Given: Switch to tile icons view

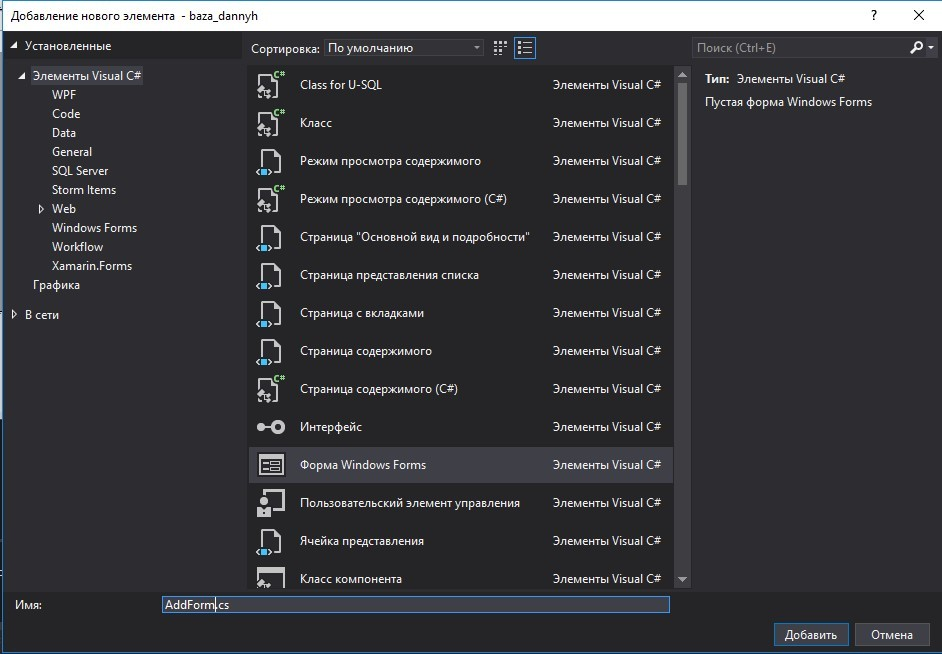Looking at the screenshot, I should pyautogui.click(x=500, y=48).
